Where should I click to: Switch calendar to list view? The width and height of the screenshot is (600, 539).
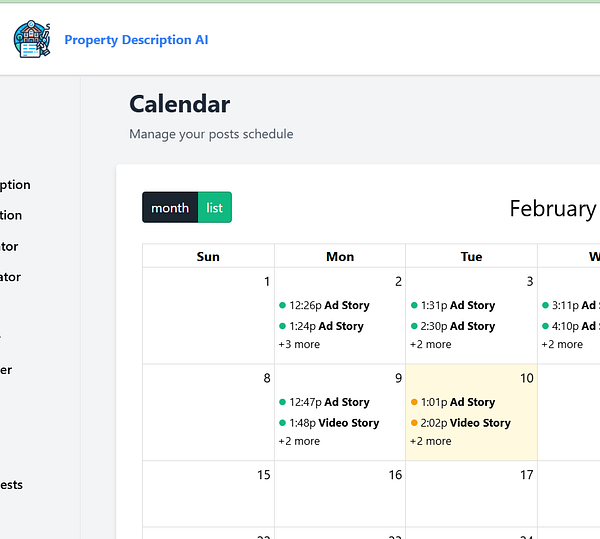click(x=215, y=208)
